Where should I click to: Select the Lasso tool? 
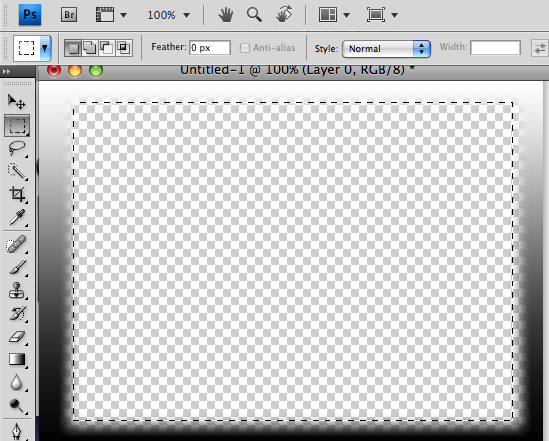point(17,148)
